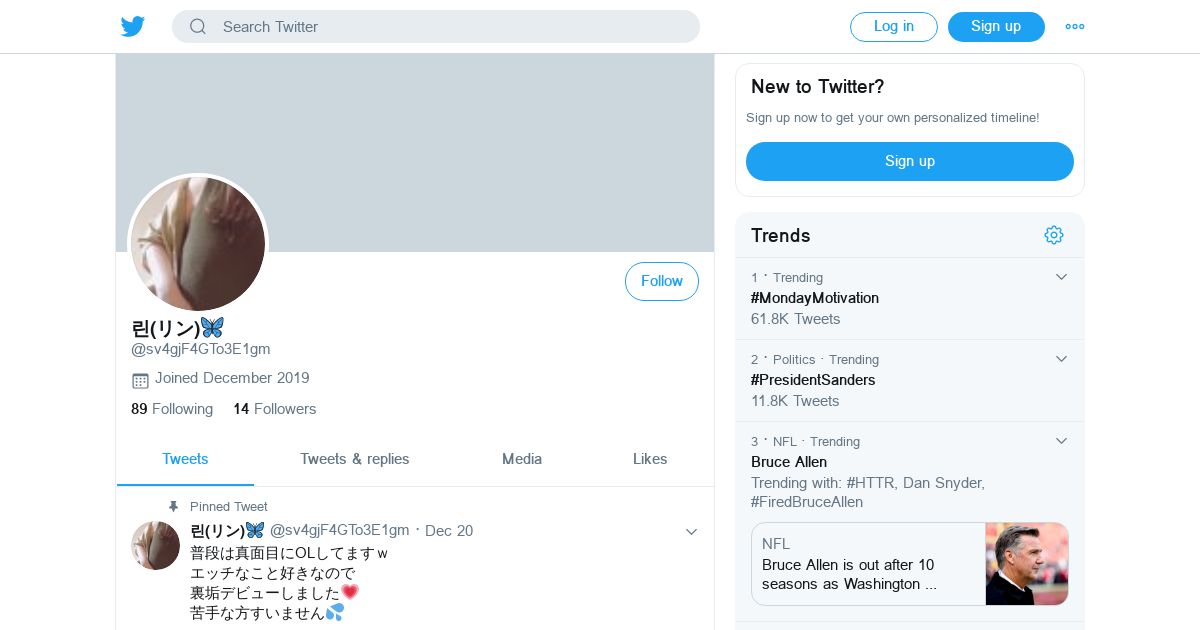Open the large profile avatar photo
The image size is (1200, 630).
[x=198, y=244]
